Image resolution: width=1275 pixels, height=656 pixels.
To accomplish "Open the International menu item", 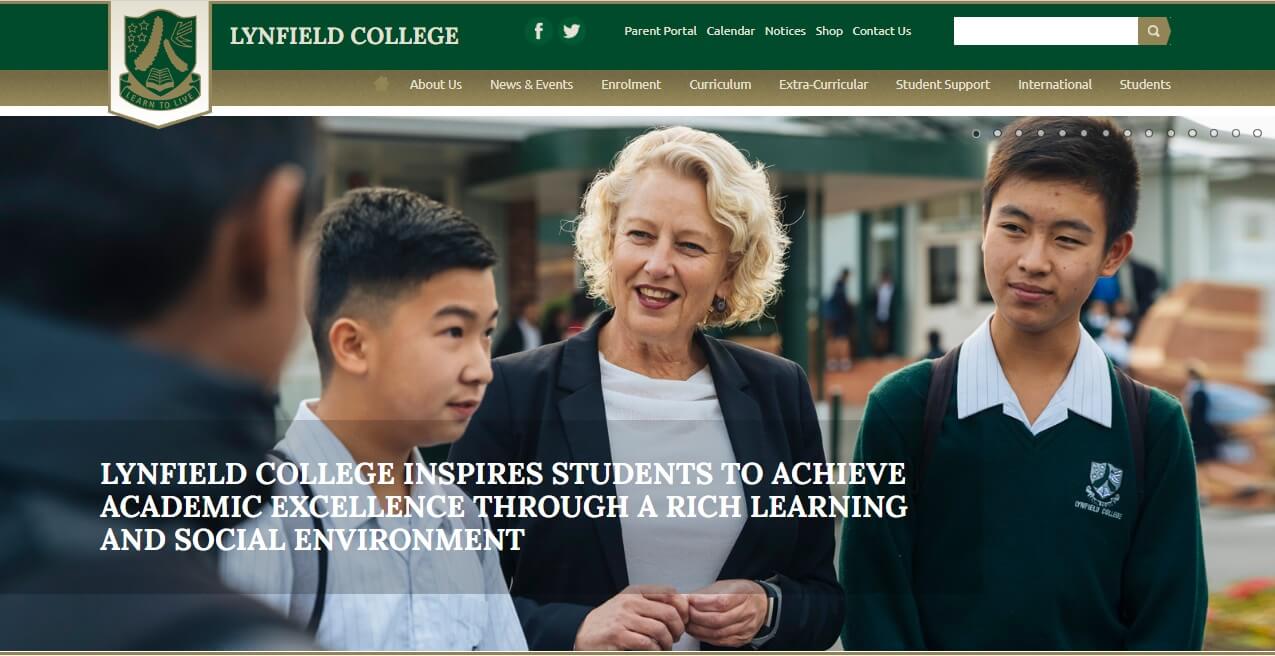I will pos(1055,85).
